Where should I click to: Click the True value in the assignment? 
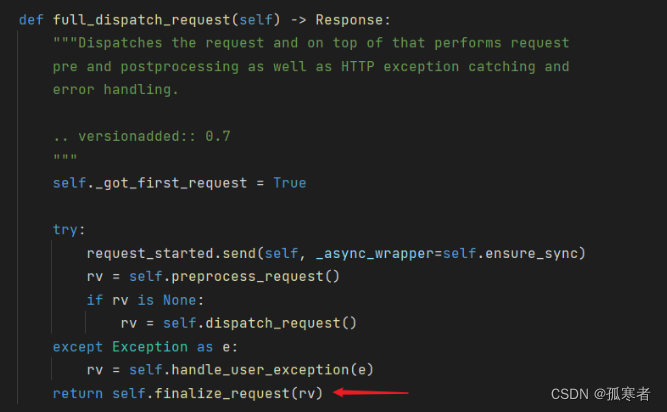tap(290, 183)
